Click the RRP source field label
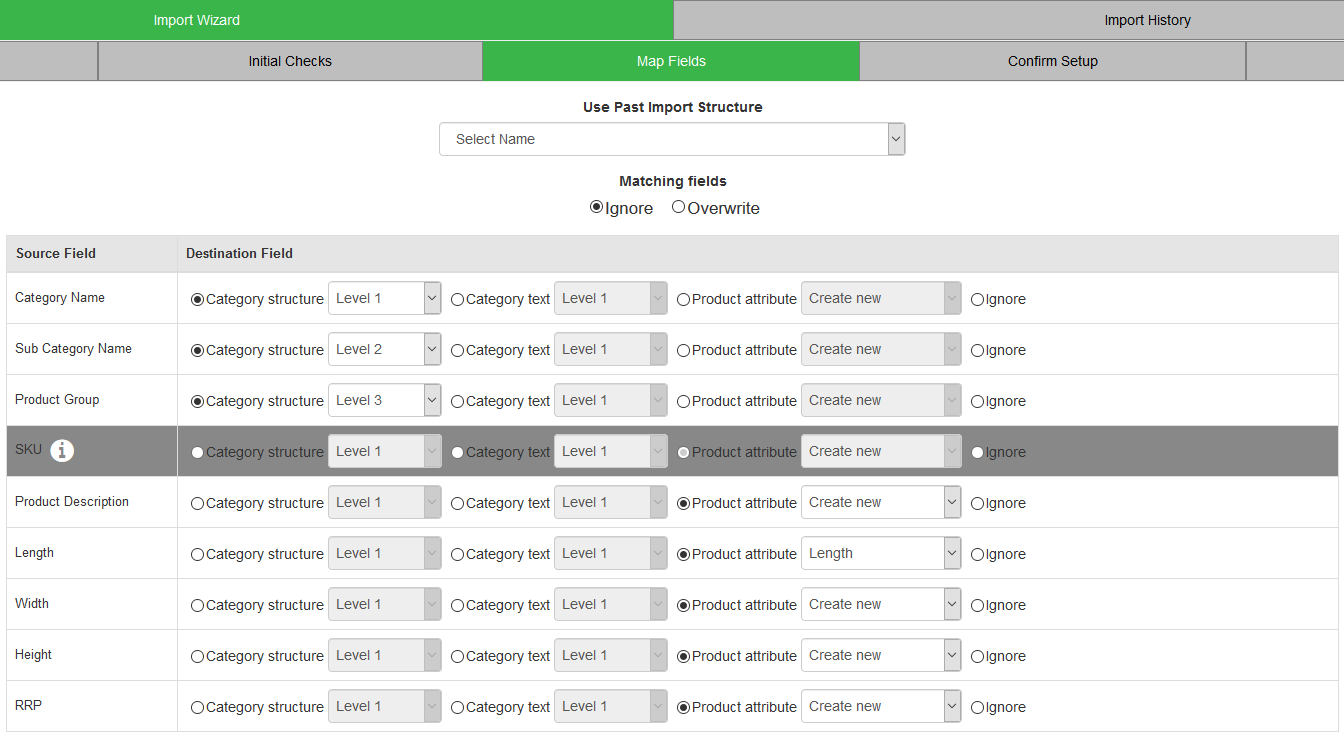This screenshot has height=739, width=1344. [x=28, y=705]
